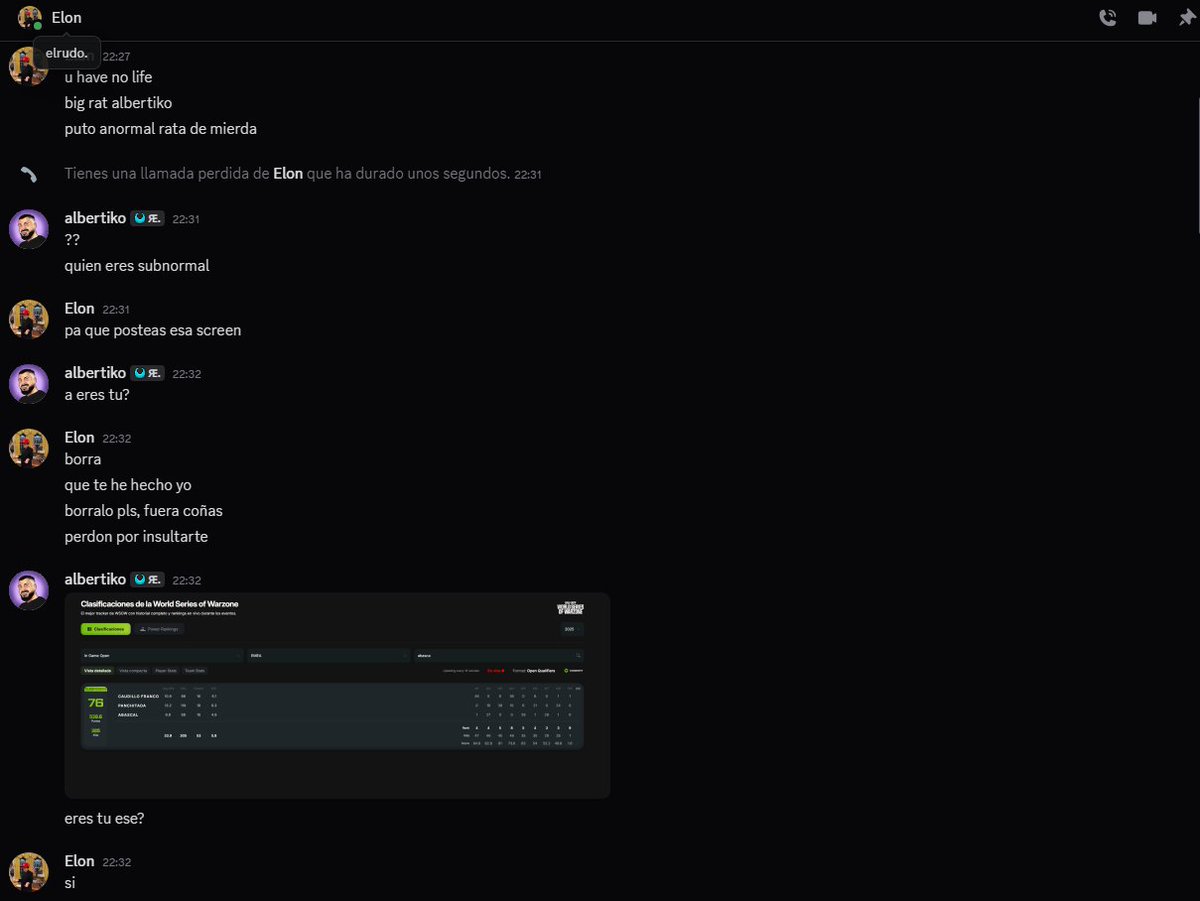The width and height of the screenshot is (1200, 901).
Task: Open Elon's avatar beside 'pa que posteas esa screen'
Action: (x=29, y=319)
